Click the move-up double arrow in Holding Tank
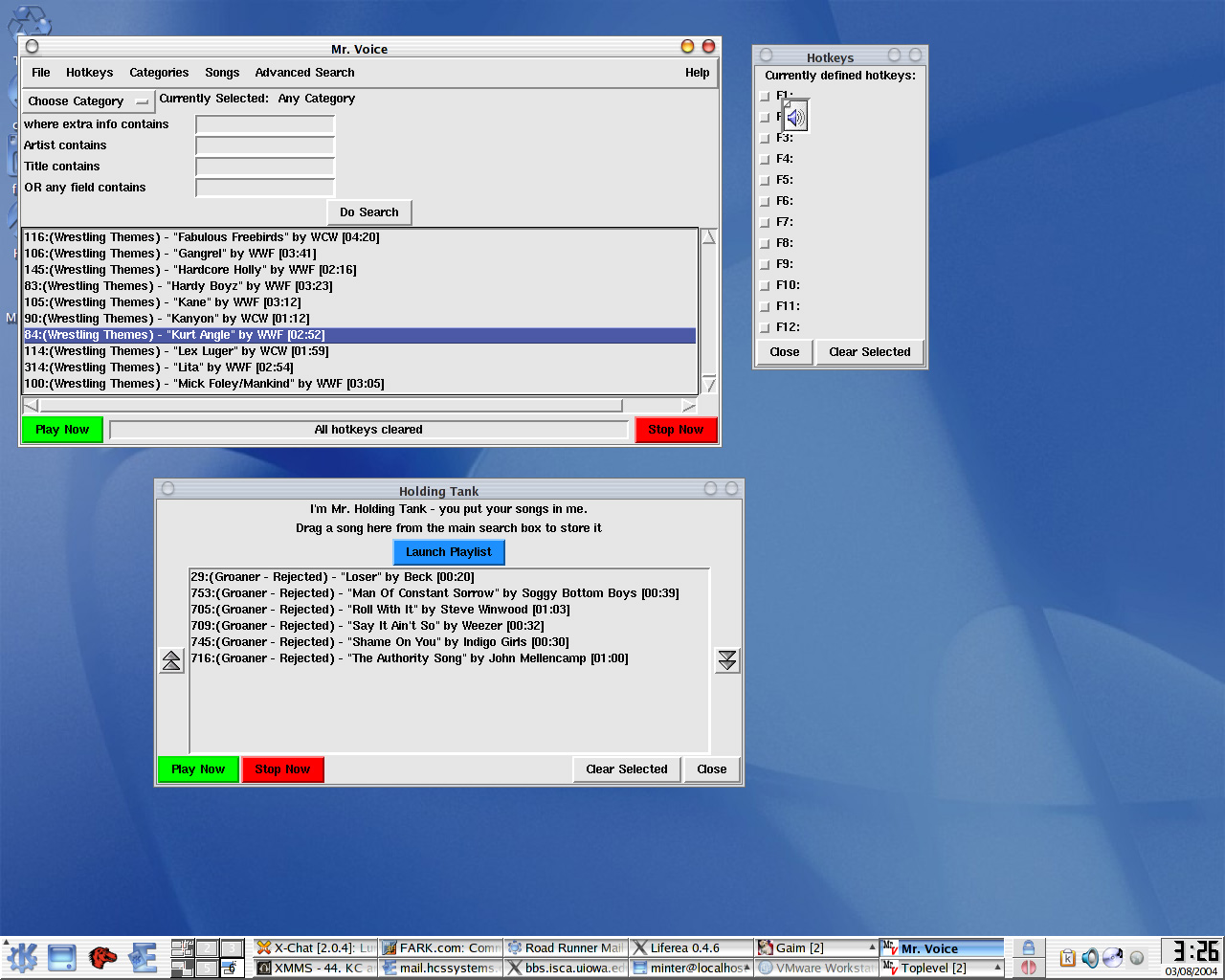The height and width of the screenshot is (980, 1225). point(171,660)
